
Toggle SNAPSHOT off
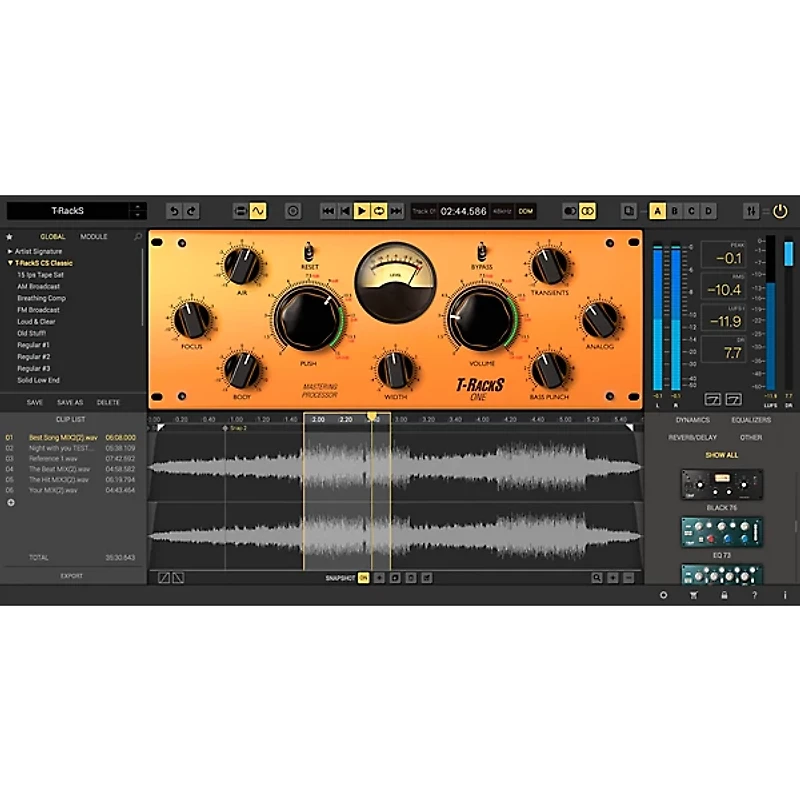point(362,577)
